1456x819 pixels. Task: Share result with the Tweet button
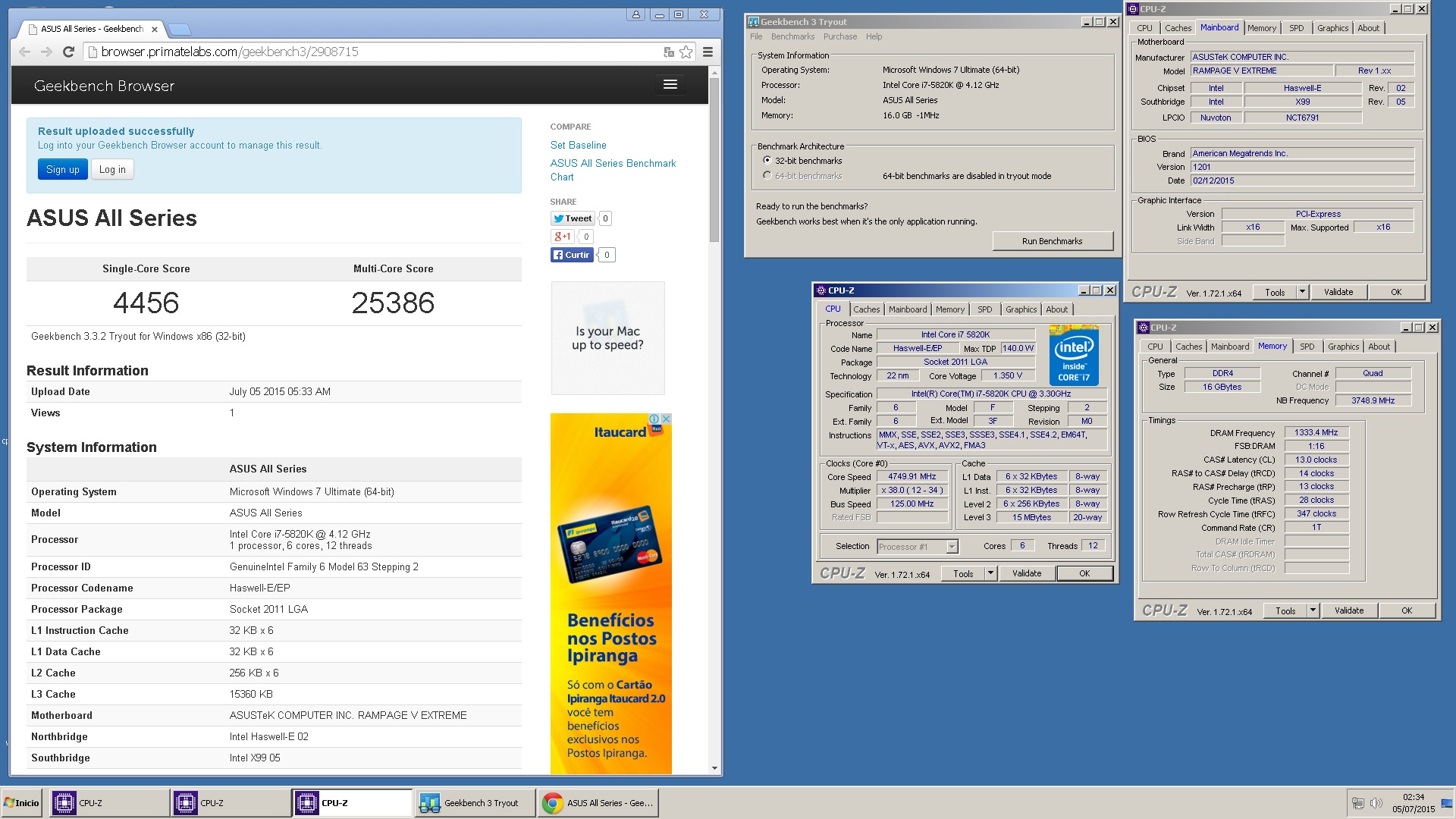coord(573,218)
